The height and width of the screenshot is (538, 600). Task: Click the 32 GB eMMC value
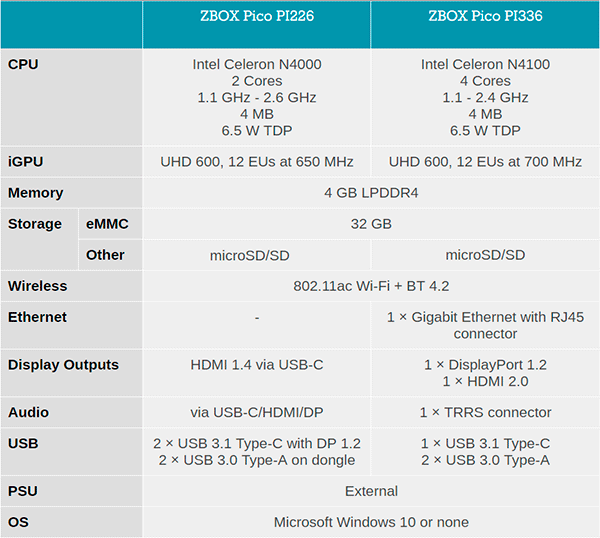(371, 224)
